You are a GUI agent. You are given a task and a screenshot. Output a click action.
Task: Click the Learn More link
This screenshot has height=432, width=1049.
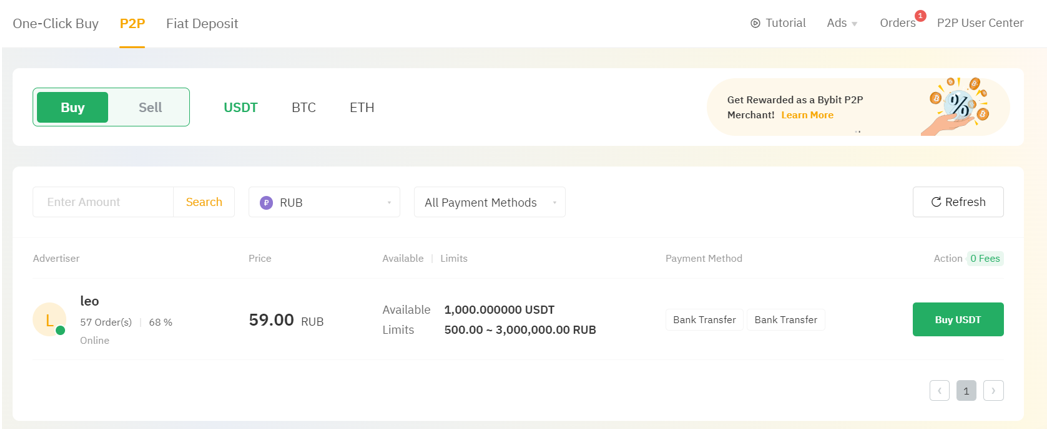click(x=807, y=115)
